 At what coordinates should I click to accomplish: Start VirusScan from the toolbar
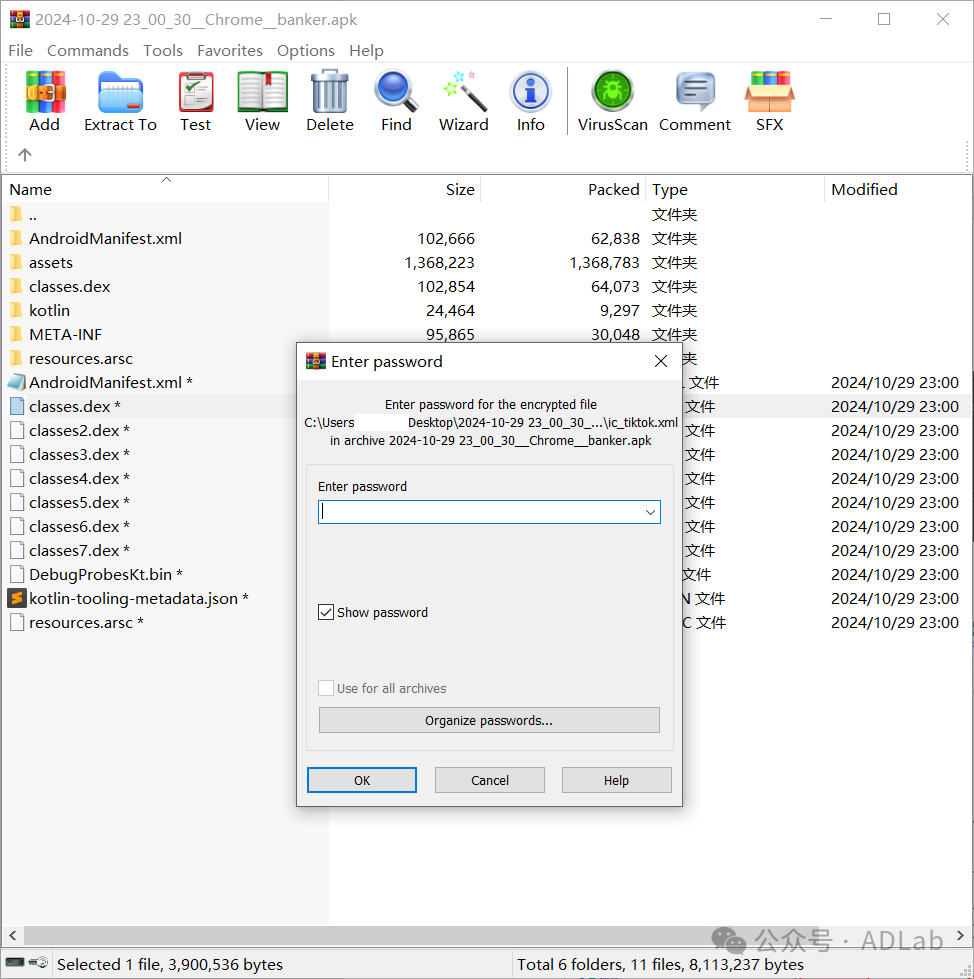pos(612,102)
